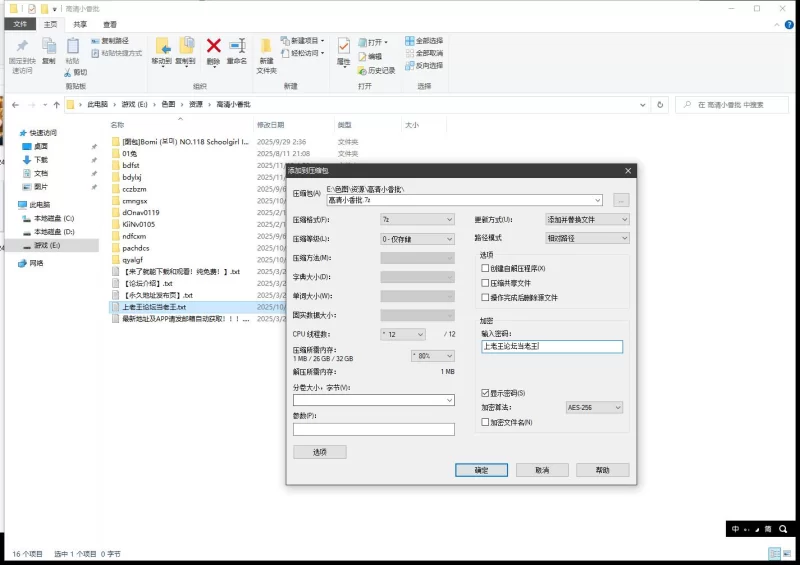Click the New Folder icon
The width and height of the screenshot is (800, 565).
point(266,46)
